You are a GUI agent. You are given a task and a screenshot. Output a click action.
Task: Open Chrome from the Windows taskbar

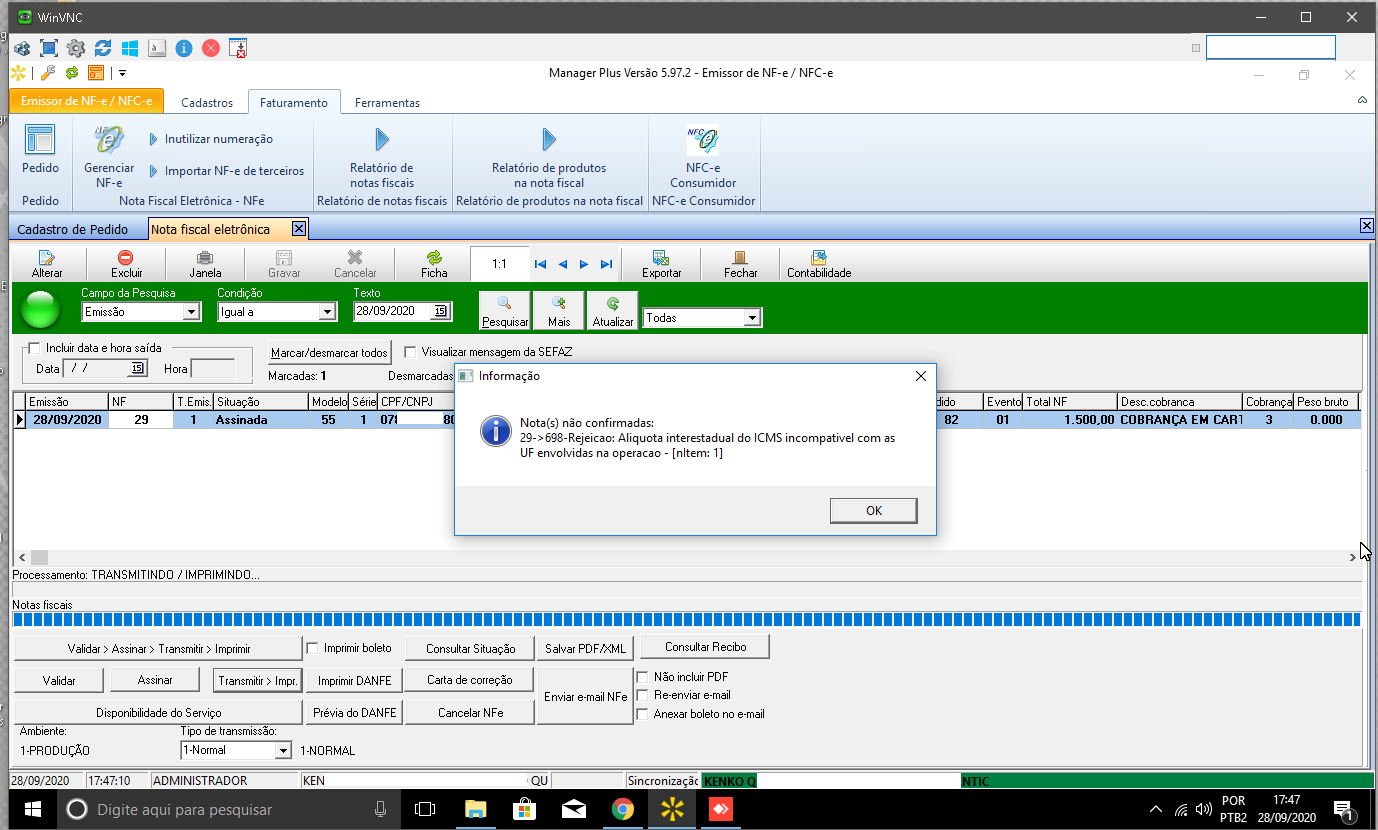[622, 809]
